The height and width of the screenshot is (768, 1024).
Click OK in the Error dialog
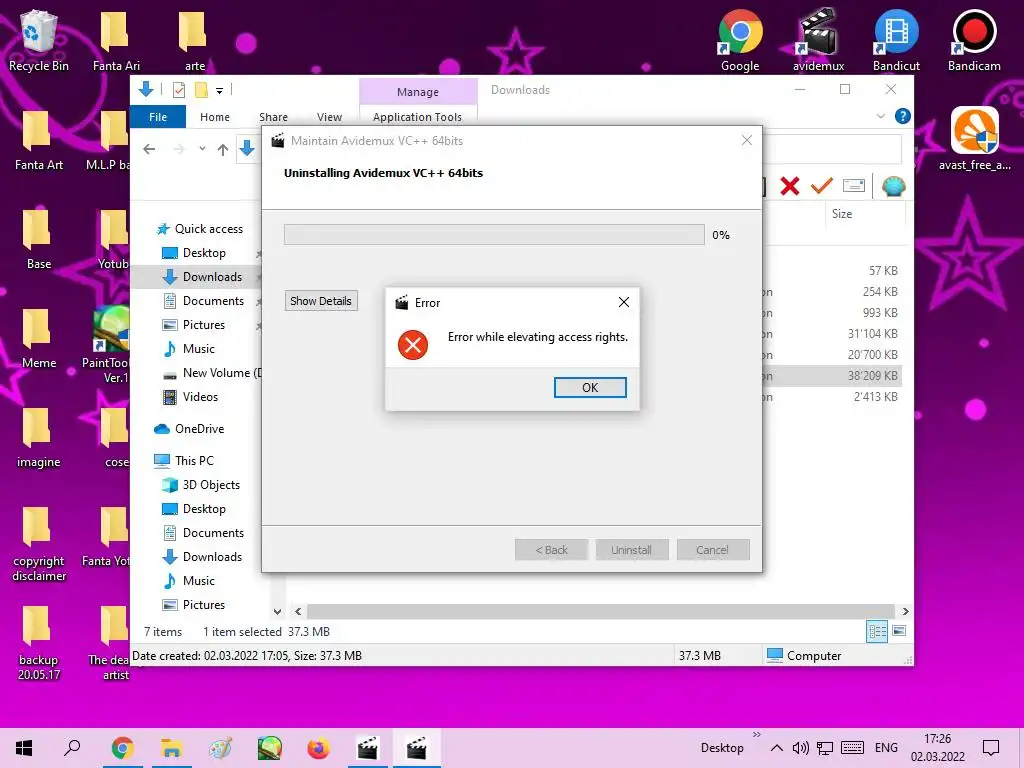(590, 387)
